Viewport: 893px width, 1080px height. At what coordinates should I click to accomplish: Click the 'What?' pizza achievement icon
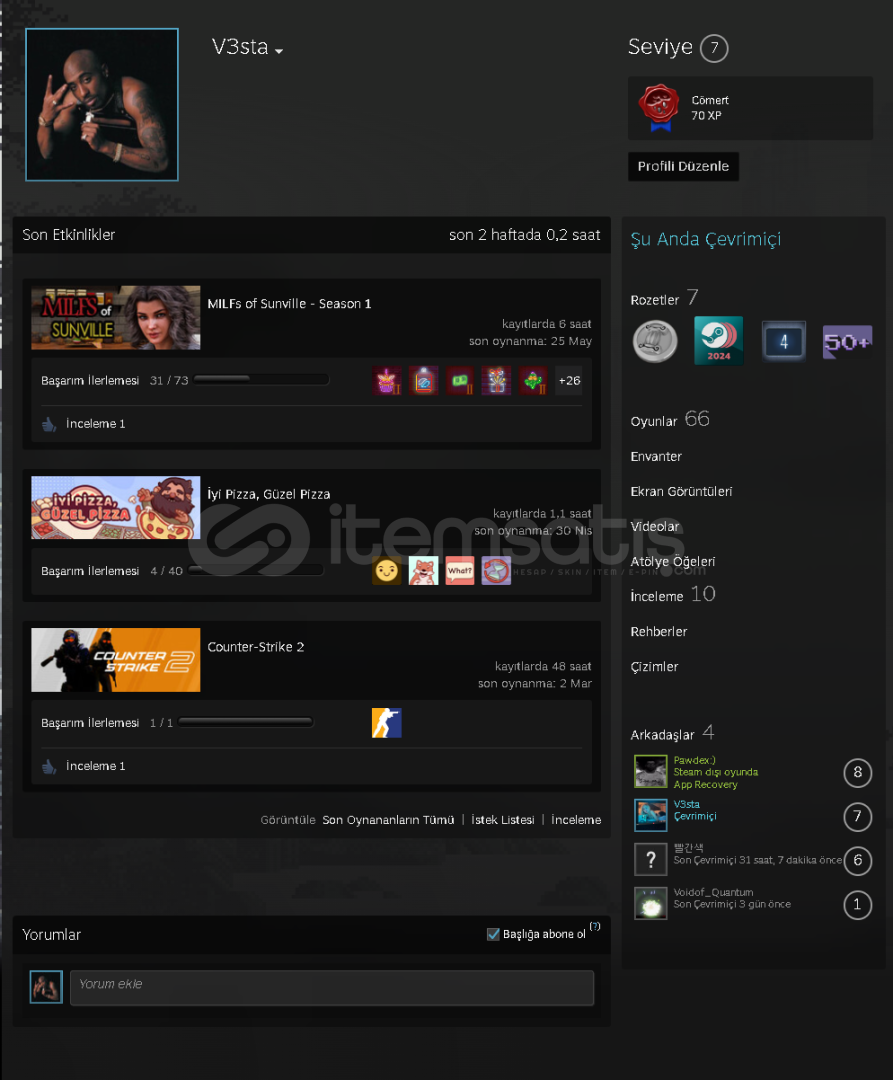point(460,571)
